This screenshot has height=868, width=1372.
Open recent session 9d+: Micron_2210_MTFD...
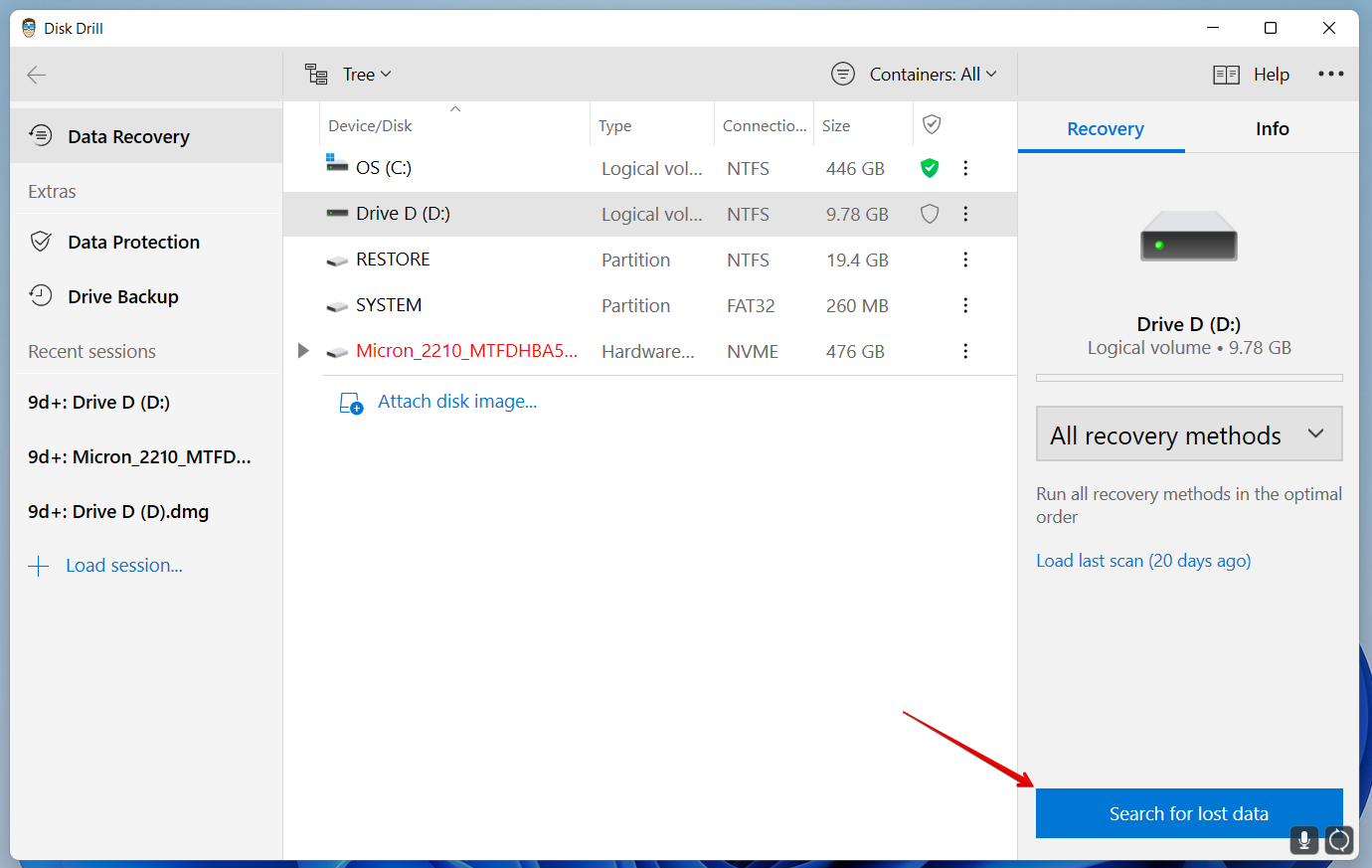click(x=139, y=456)
